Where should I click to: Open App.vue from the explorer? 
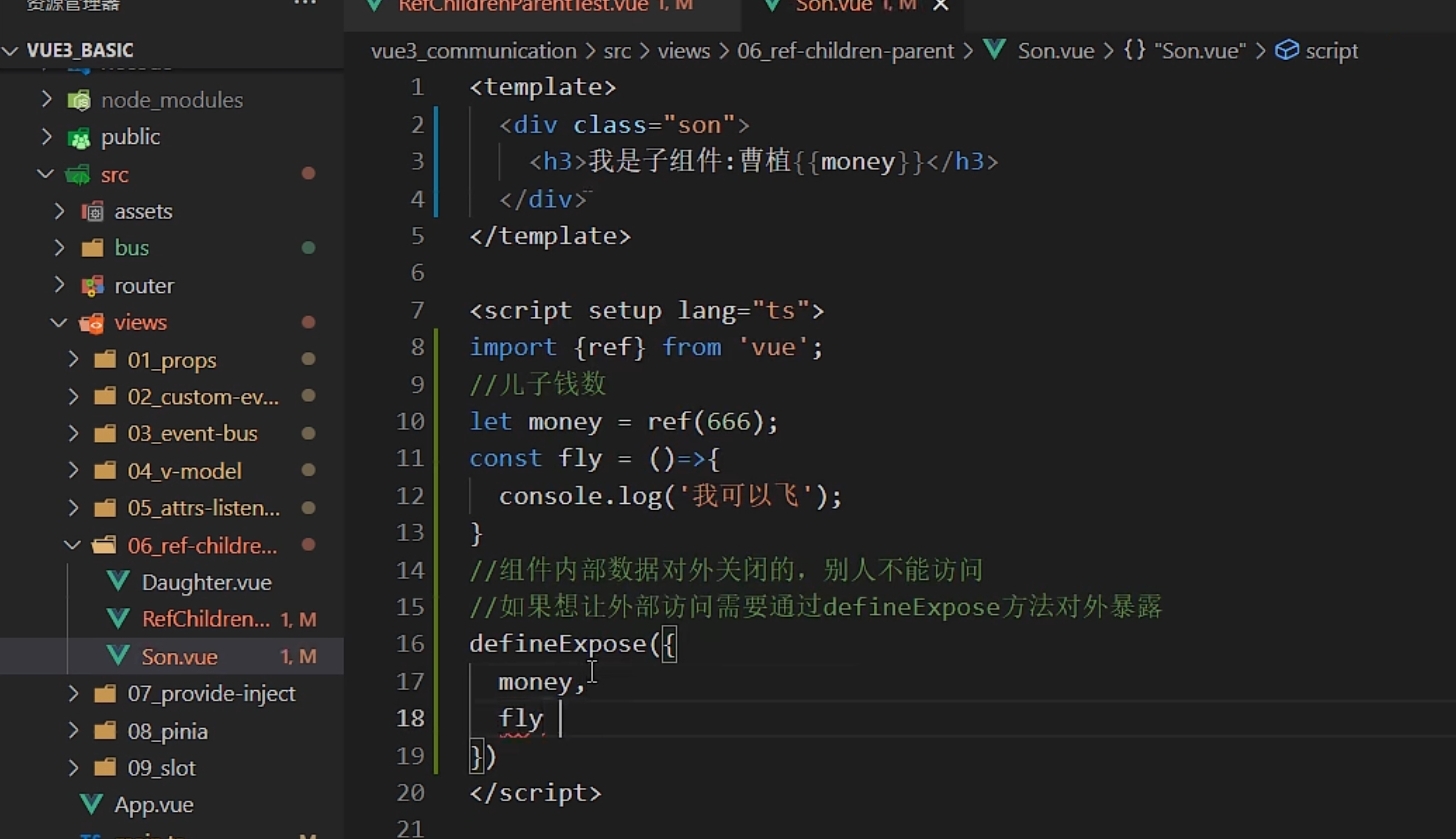click(x=154, y=805)
